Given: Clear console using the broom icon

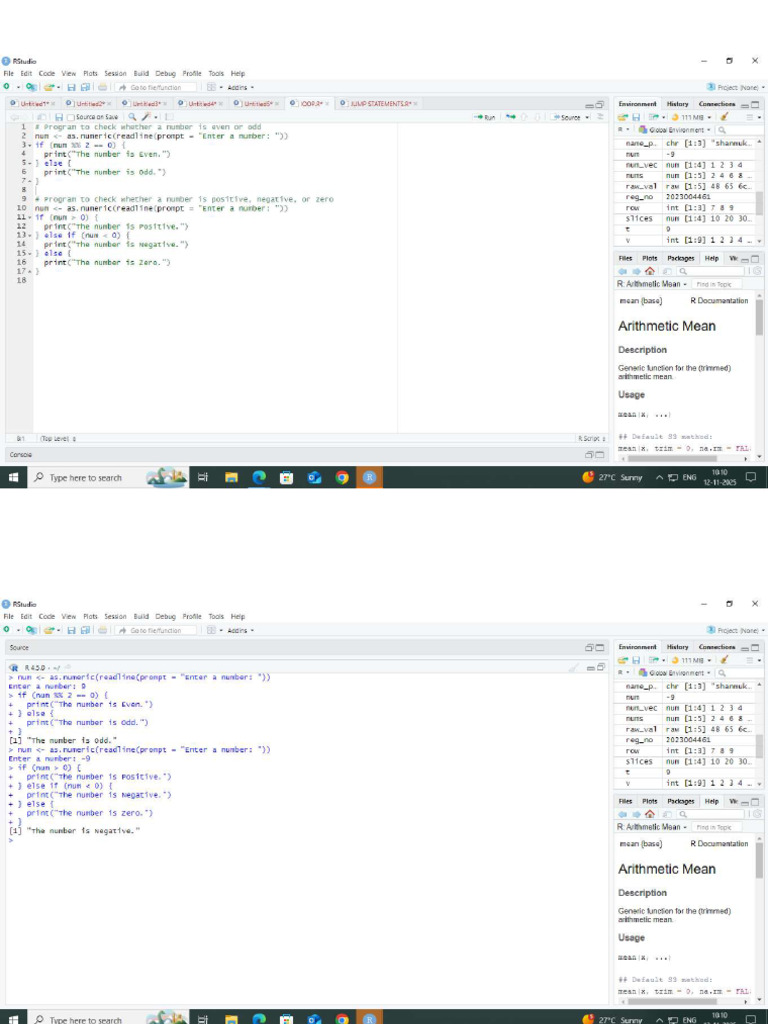Looking at the screenshot, I should (573, 667).
